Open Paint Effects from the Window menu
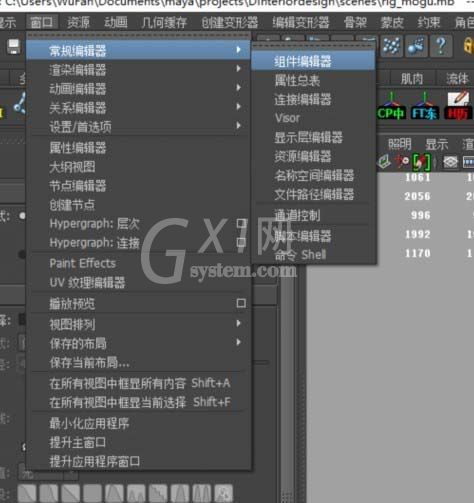Viewport: 474px width, 503px height. [x=138, y=263]
